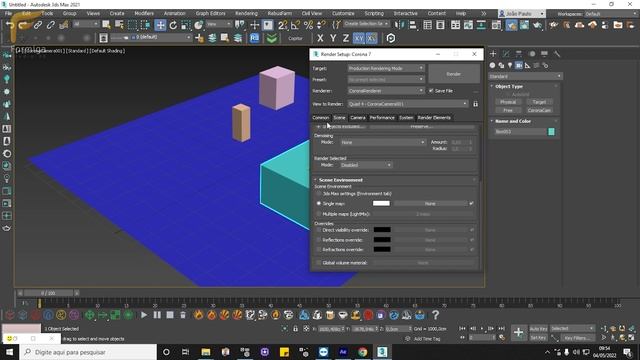Choose Rectangular Selection Region tool
The image size is (640, 360).
click(x=132, y=25)
